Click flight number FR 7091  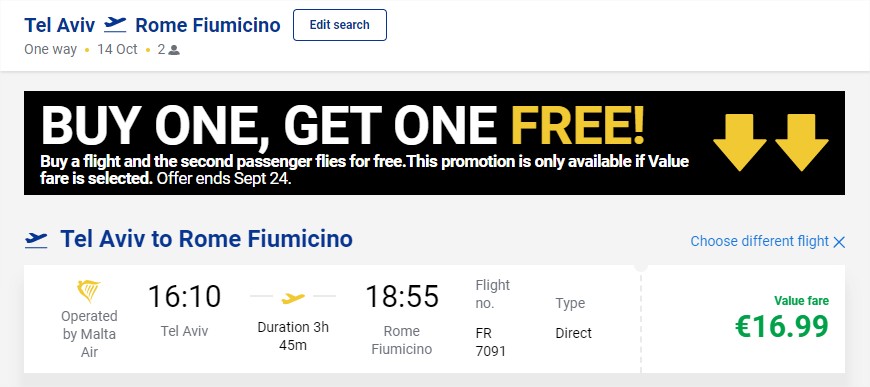(x=490, y=342)
